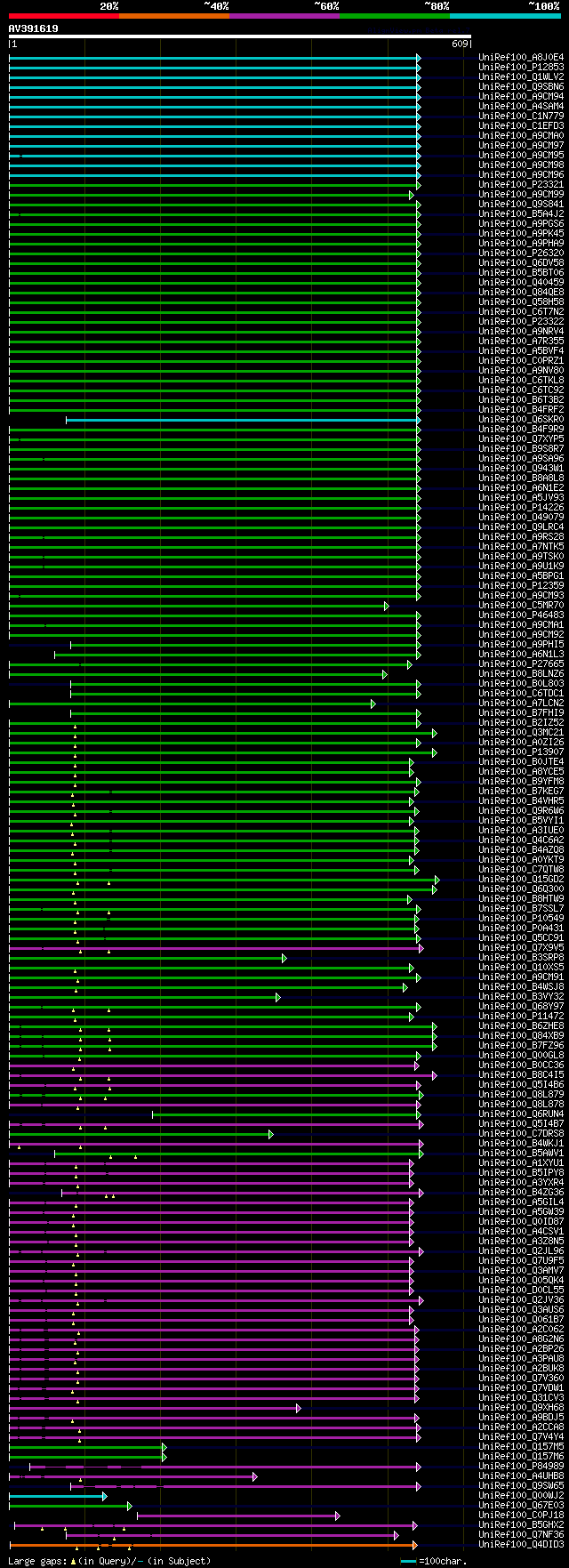Select the UniRef100_P46483 label
This screenshot has height=1568, width=569.
521,615
